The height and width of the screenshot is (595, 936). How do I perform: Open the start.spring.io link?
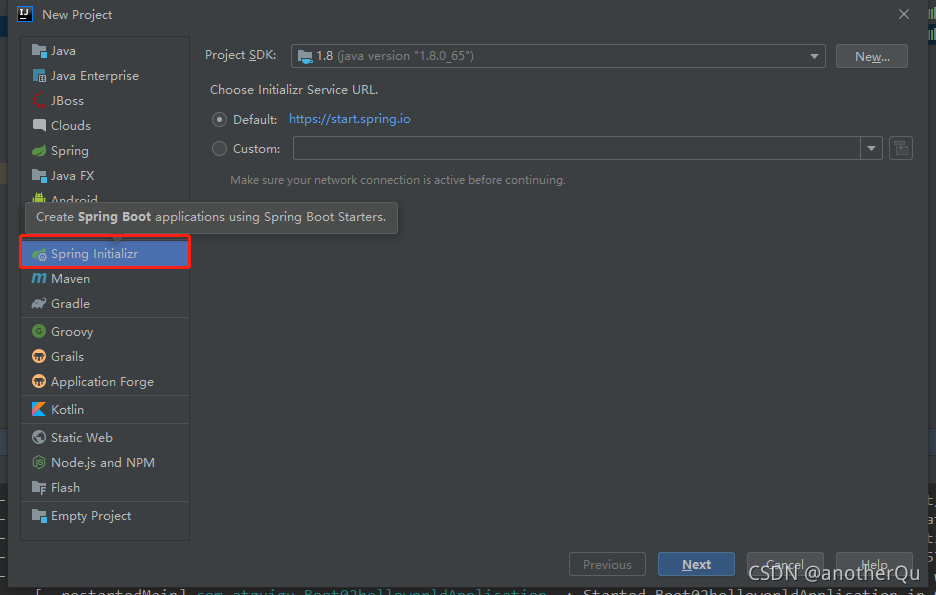pyautogui.click(x=350, y=119)
